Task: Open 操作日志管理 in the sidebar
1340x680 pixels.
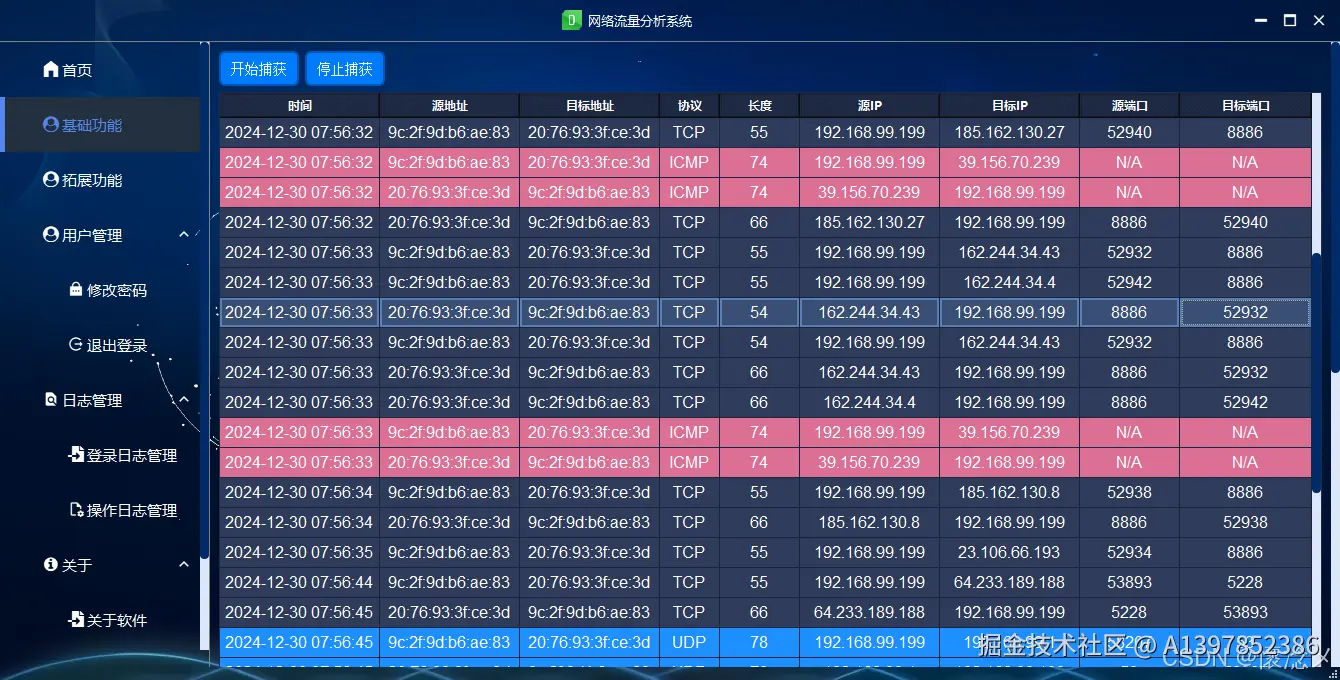Action: tap(100, 510)
